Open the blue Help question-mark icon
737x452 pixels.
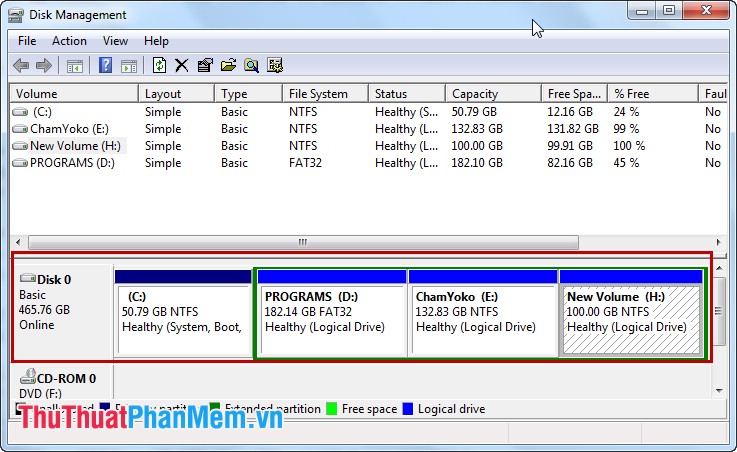106,65
